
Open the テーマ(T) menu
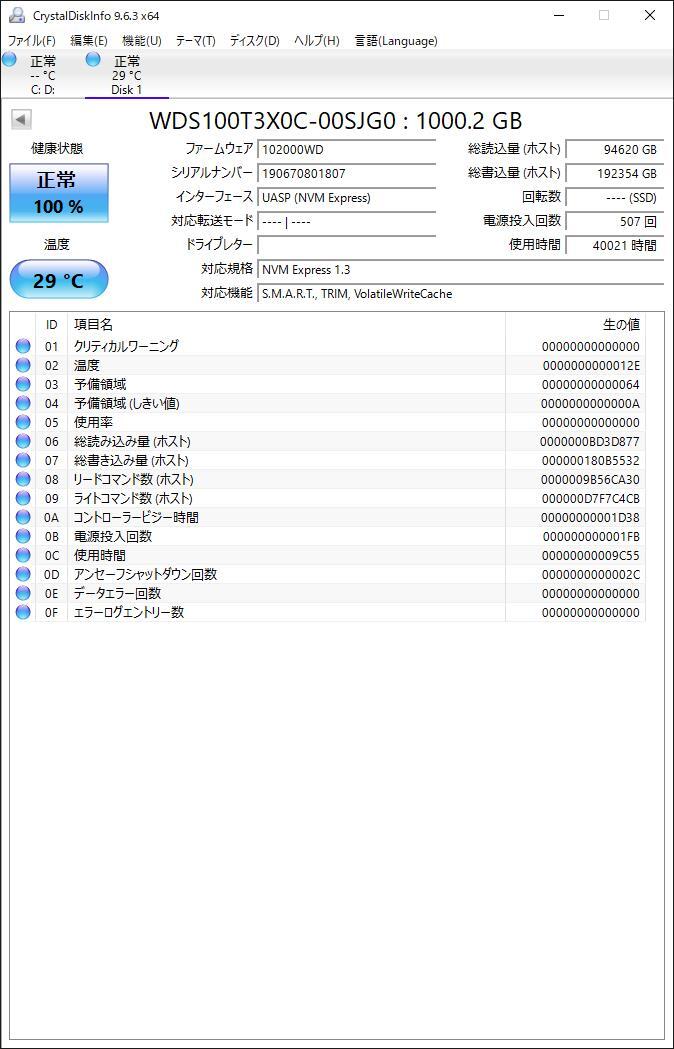click(195, 41)
